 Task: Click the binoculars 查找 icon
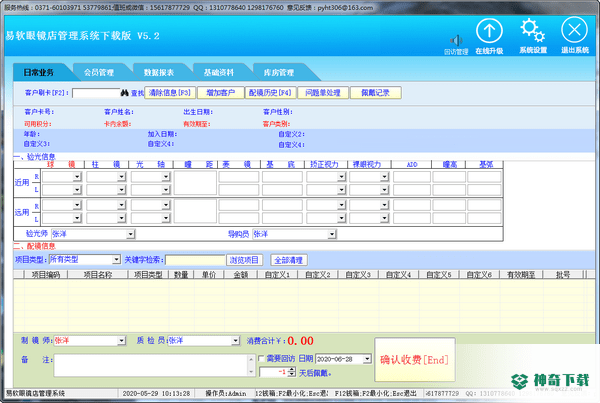[x=124, y=93]
